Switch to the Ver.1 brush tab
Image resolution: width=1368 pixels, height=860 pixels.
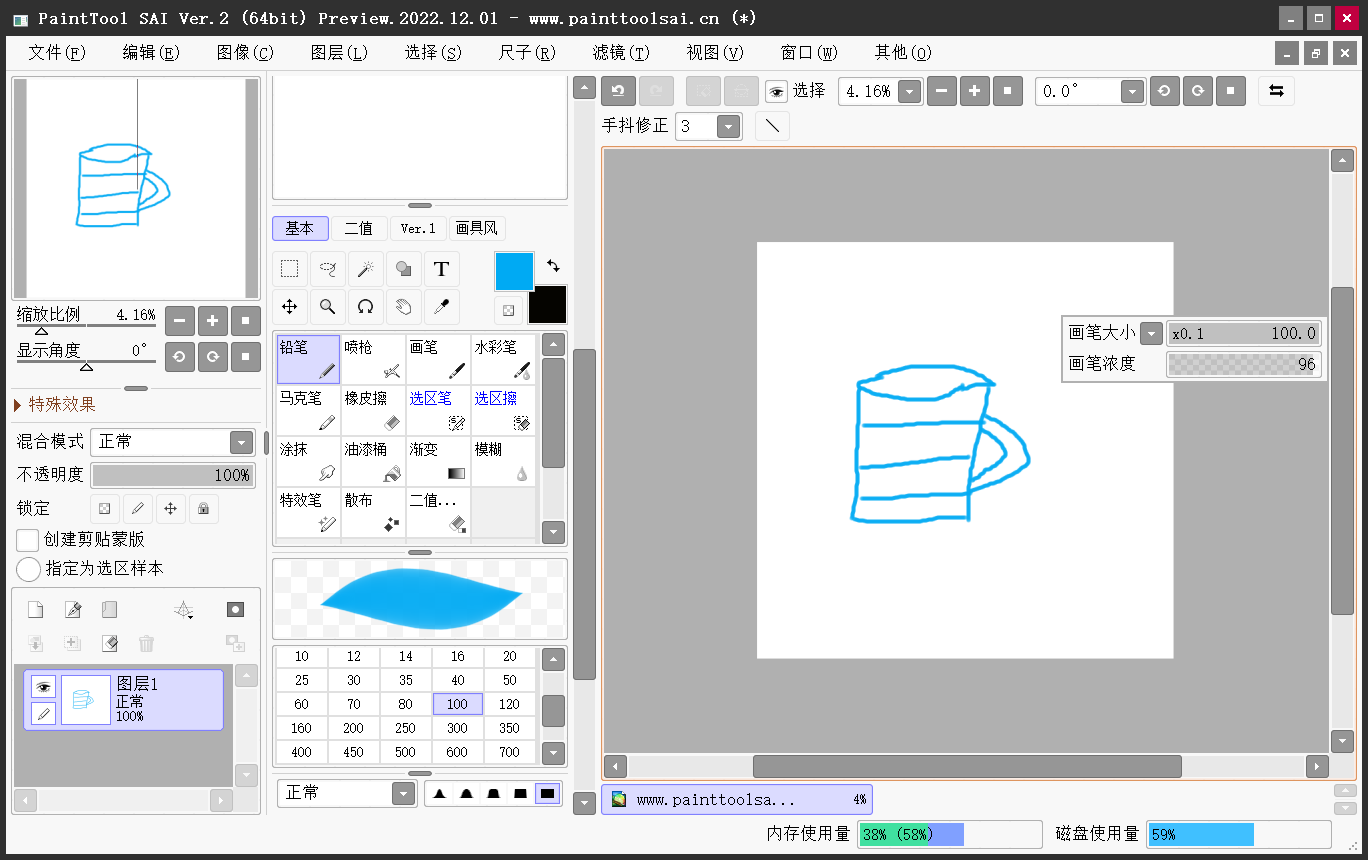pyautogui.click(x=418, y=229)
